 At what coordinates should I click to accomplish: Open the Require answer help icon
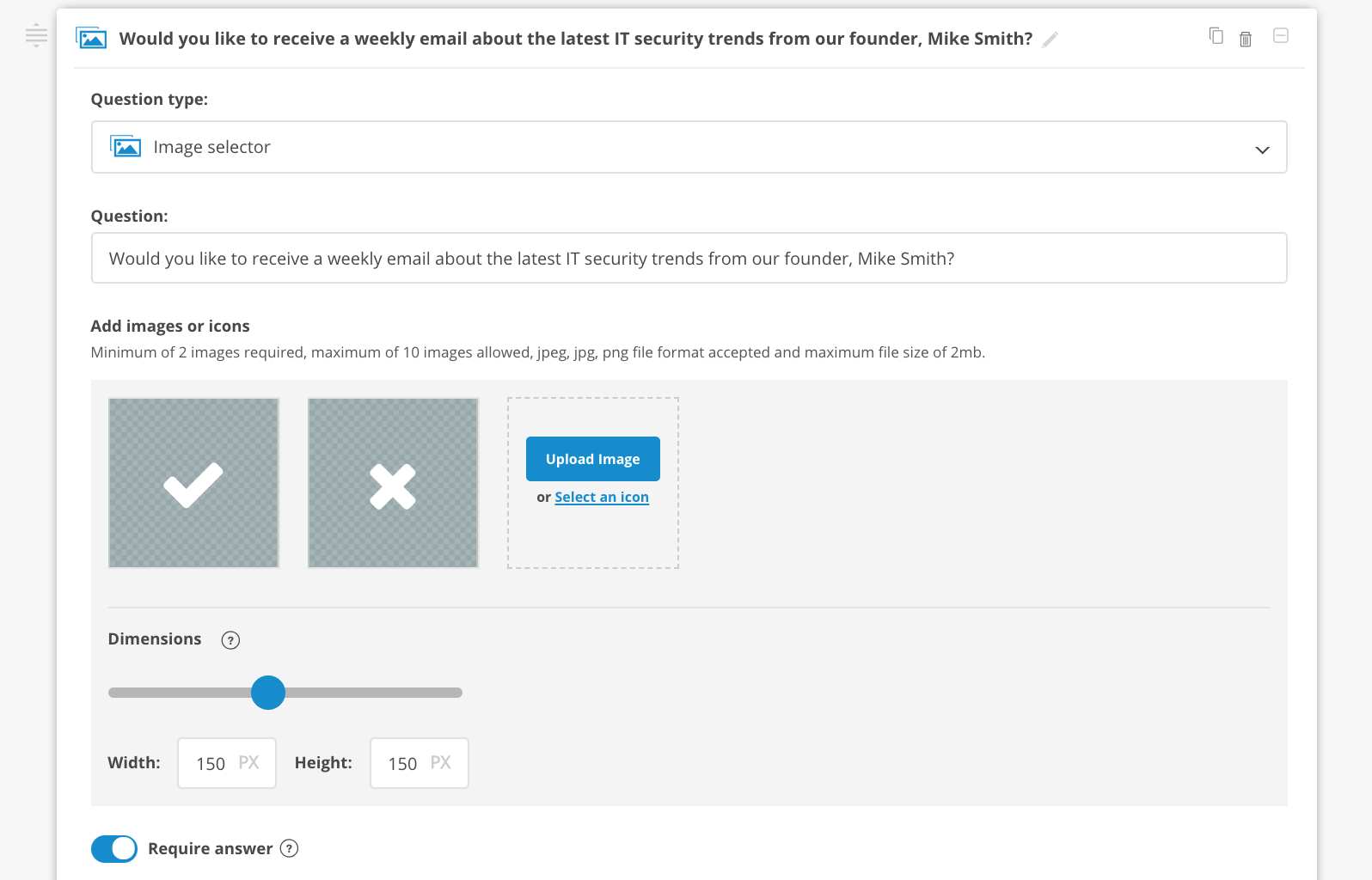click(290, 848)
